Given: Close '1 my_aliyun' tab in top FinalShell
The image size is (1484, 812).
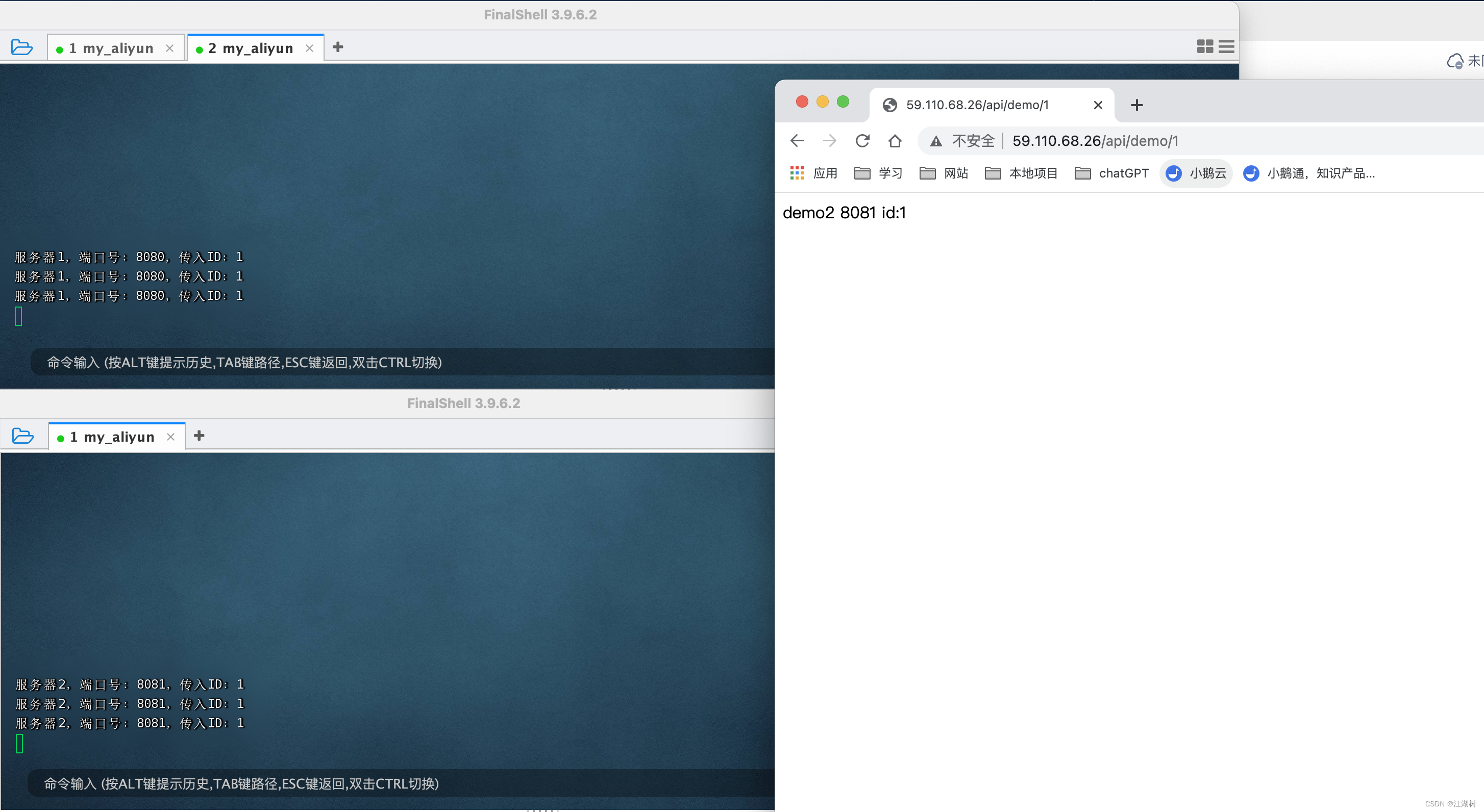Looking at the screenshot, I should [x=169, y=48].
